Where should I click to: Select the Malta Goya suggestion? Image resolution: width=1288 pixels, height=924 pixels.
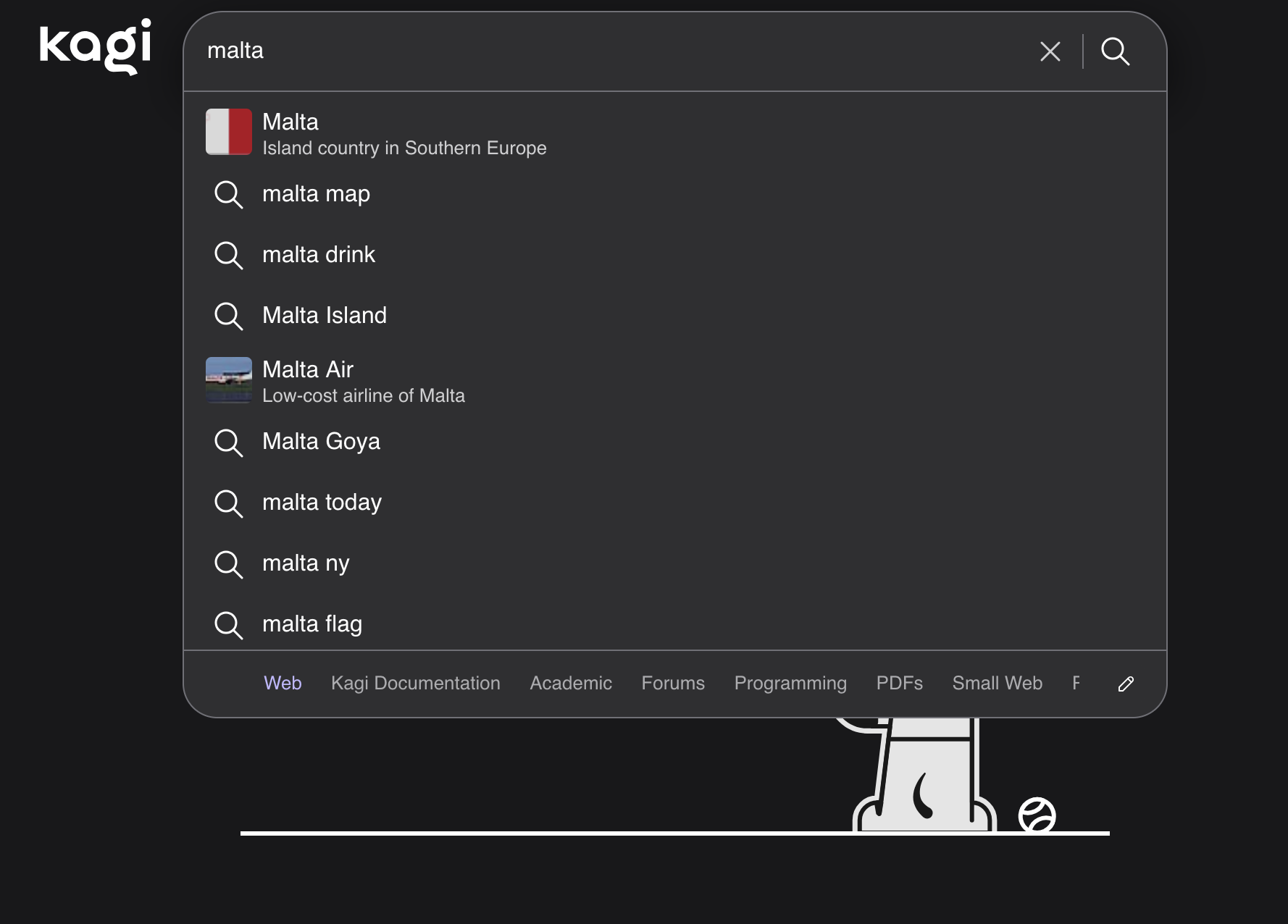click(x=321, y=442)
